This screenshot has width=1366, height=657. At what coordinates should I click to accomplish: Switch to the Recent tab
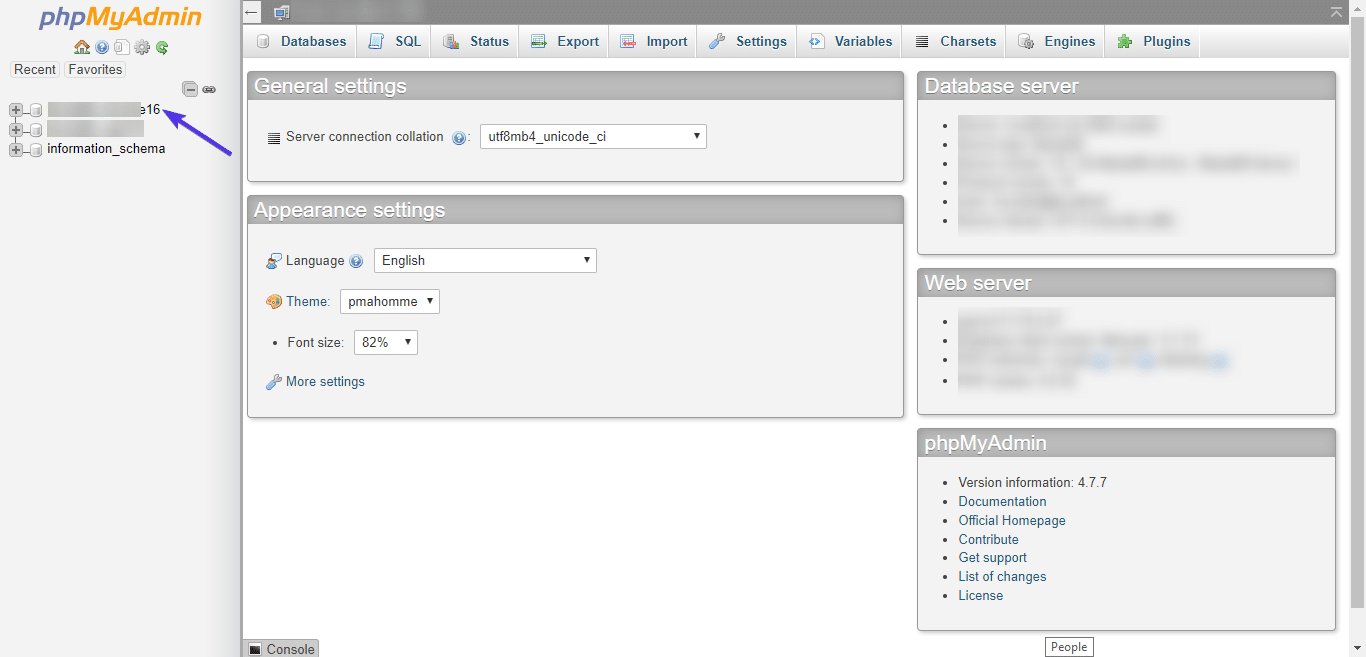[x=35, y=69]
